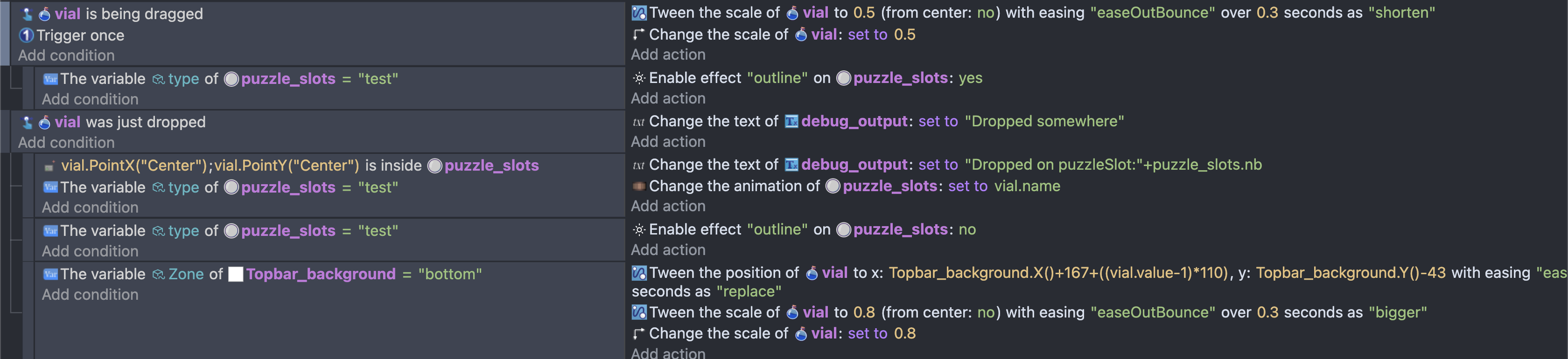
Task: Select the "no" value of outline effect
Action: [x=967, y=229]
